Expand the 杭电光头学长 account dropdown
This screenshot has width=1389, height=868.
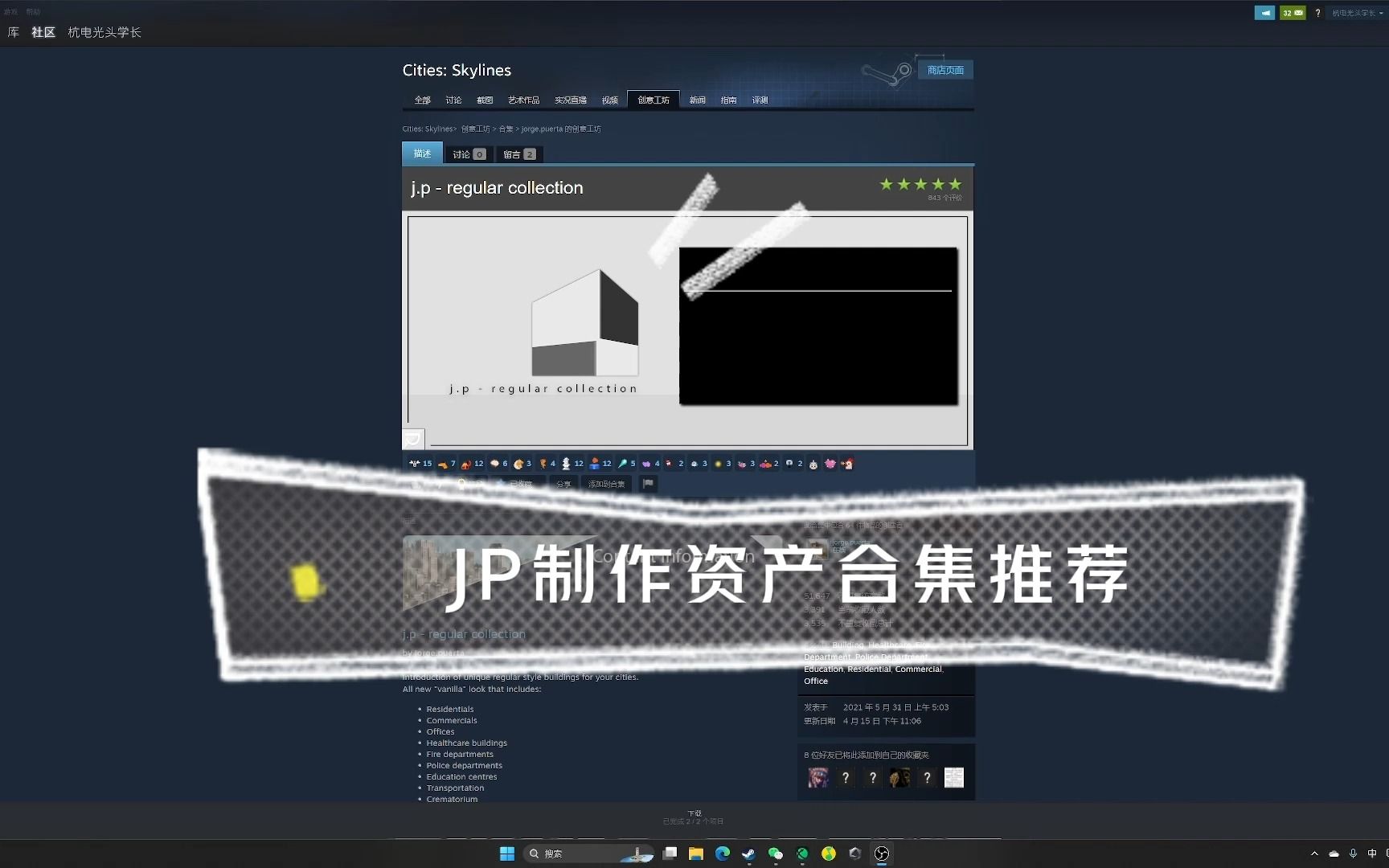1358,13
